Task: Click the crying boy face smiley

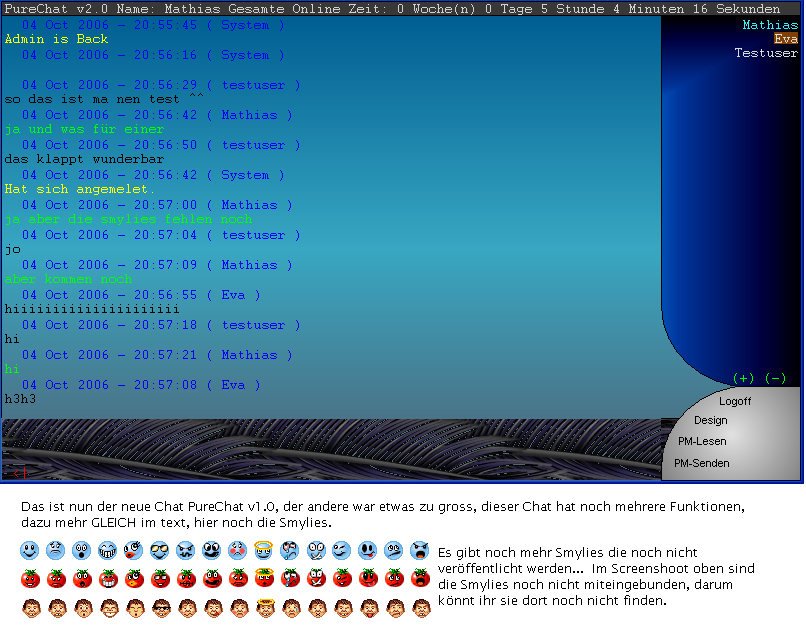Action: [x=290, y=608]
